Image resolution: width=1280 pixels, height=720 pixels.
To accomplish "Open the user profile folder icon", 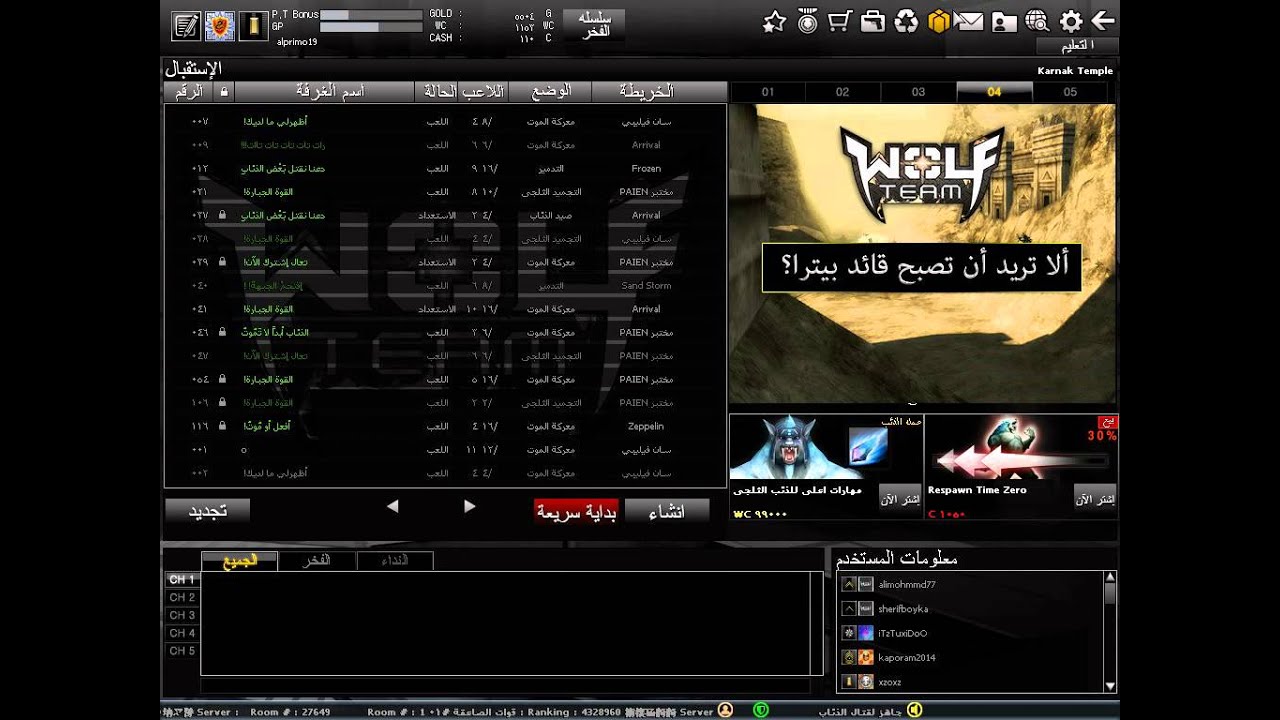I will point(1004,22).
